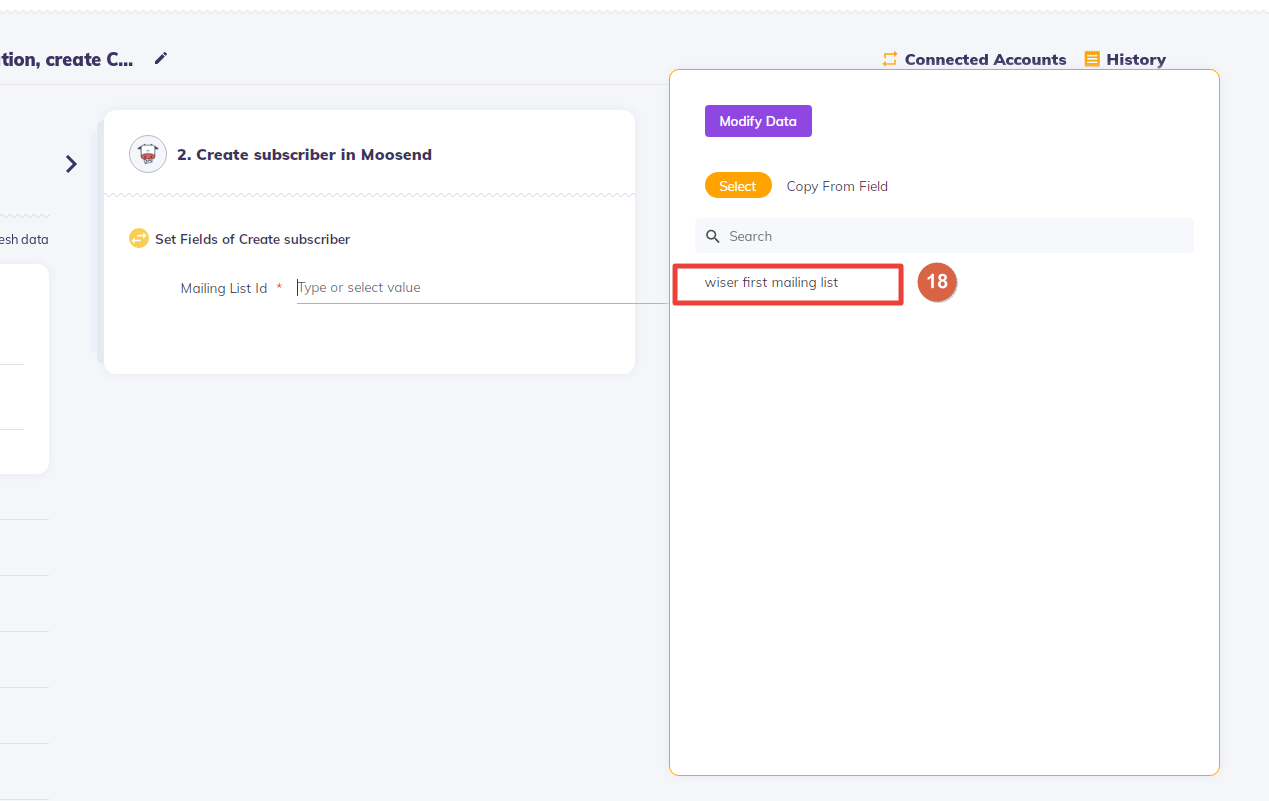1269x801 pixels.
Task: Click the Modify Data button
Action: pyautogui.click(x=758, y=121)
